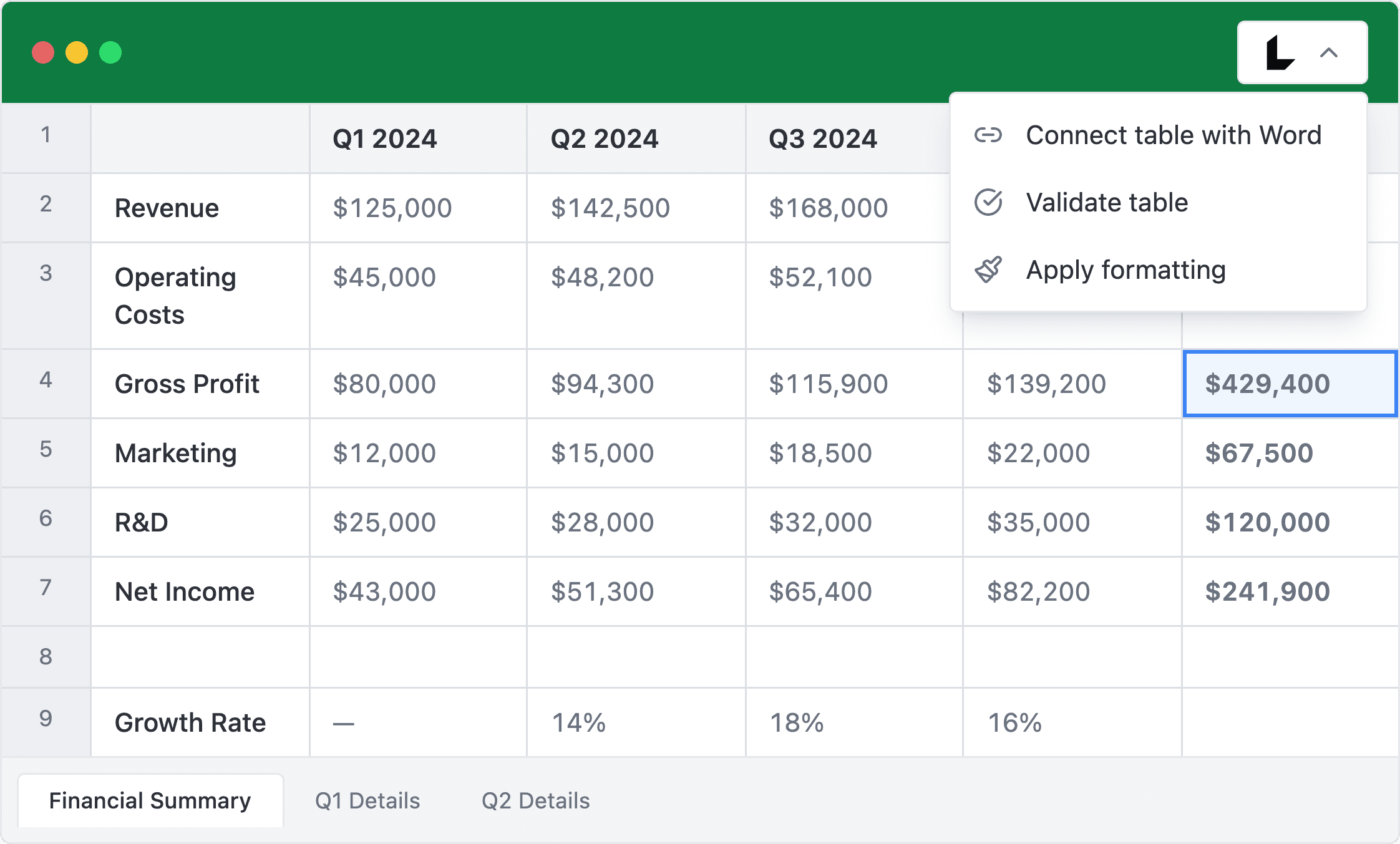
Task: Click the yellow minimize window button
Action: (77, 52)
